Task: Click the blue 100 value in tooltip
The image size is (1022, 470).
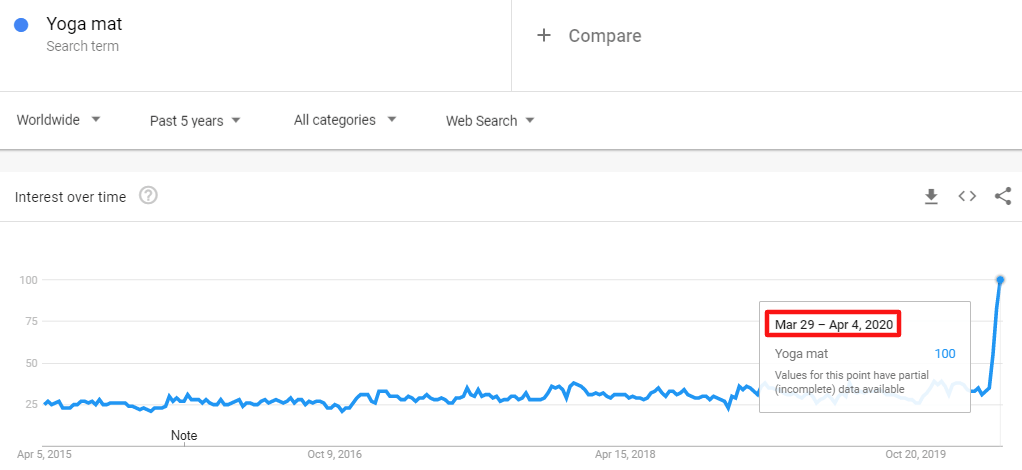Action: [944, 354]
